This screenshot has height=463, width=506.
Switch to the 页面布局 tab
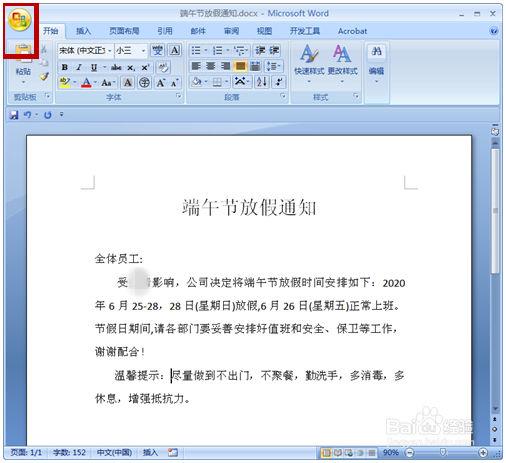point(124,31)
